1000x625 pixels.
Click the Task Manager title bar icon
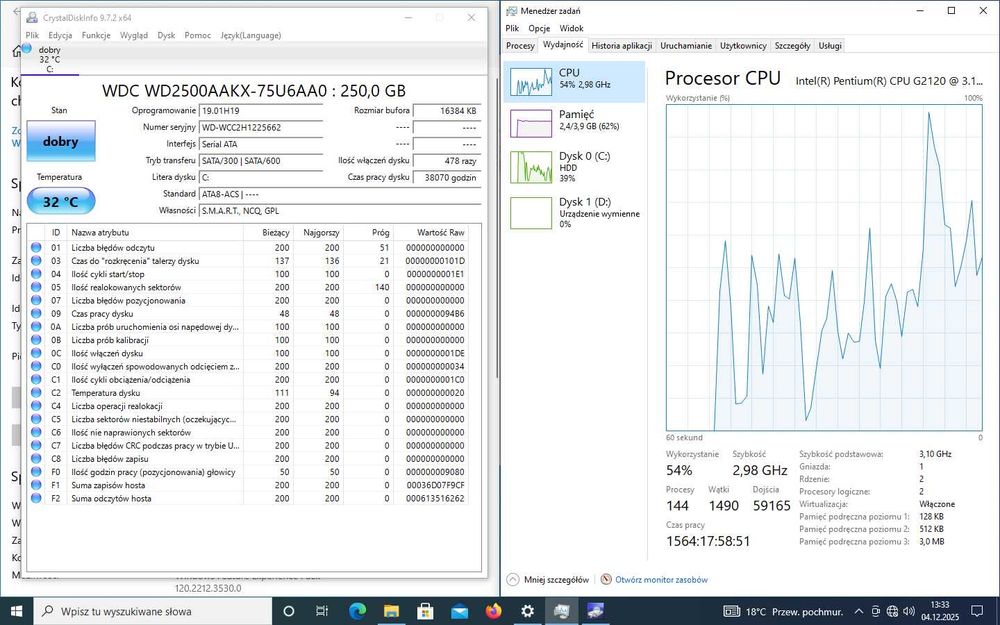pyautogui.click(x=511, y=11)
